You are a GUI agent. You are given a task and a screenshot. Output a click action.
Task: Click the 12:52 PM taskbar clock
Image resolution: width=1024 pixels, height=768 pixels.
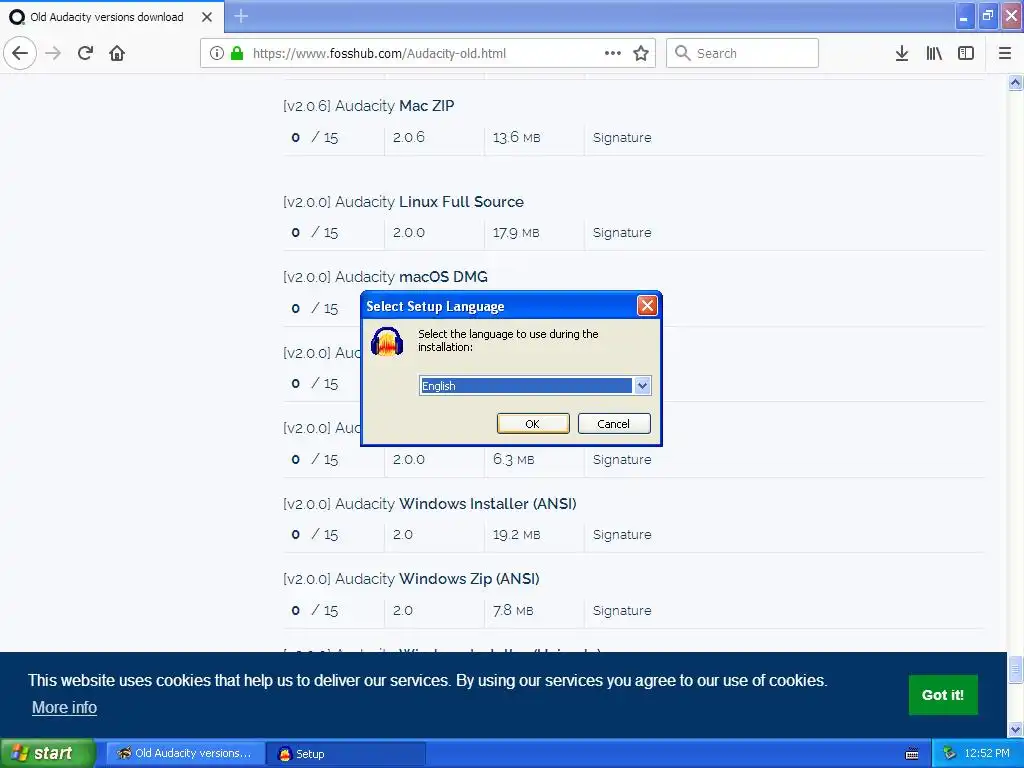[987, 754]
